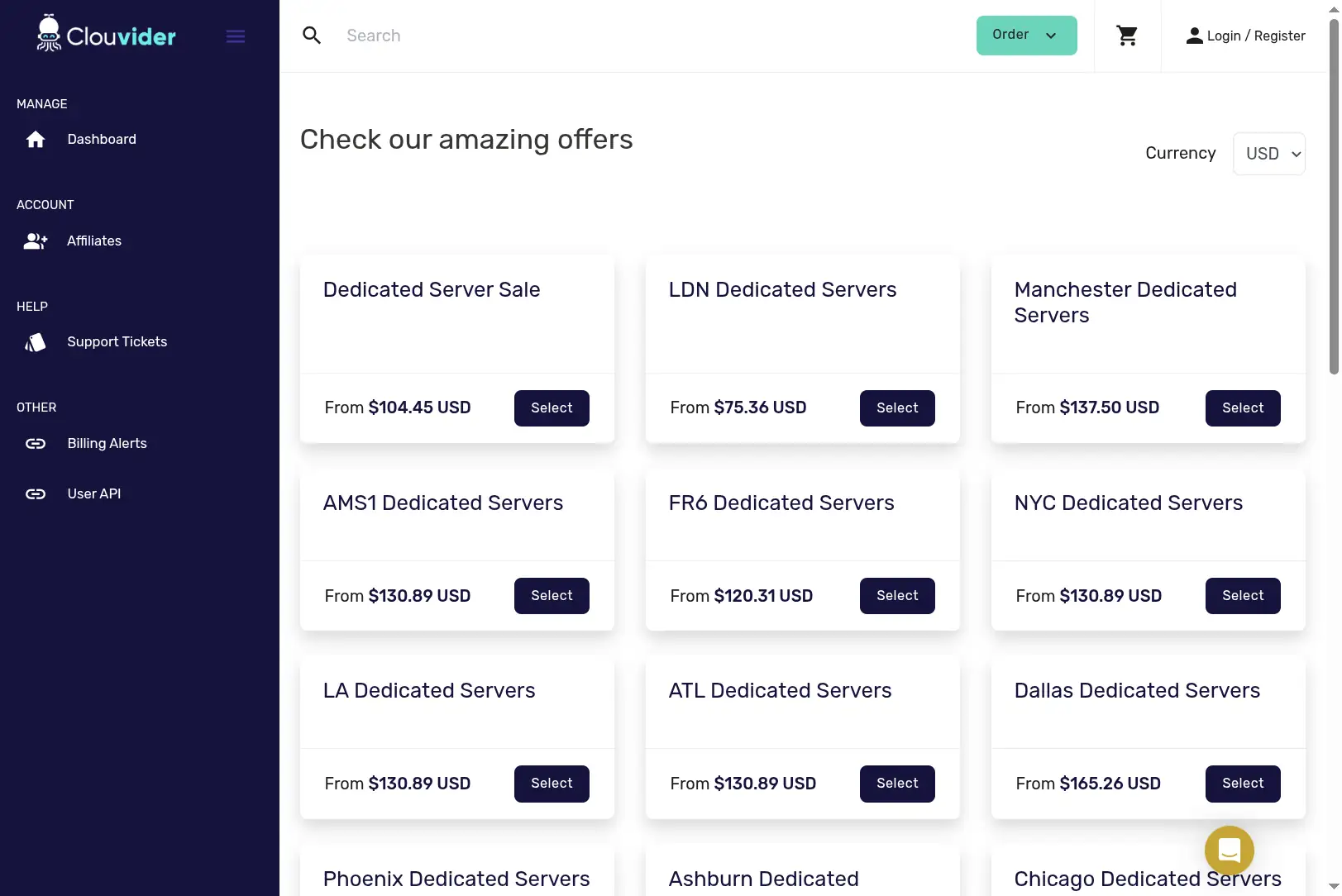Click Dallas Dedicated Servers title

point(1137,691)
